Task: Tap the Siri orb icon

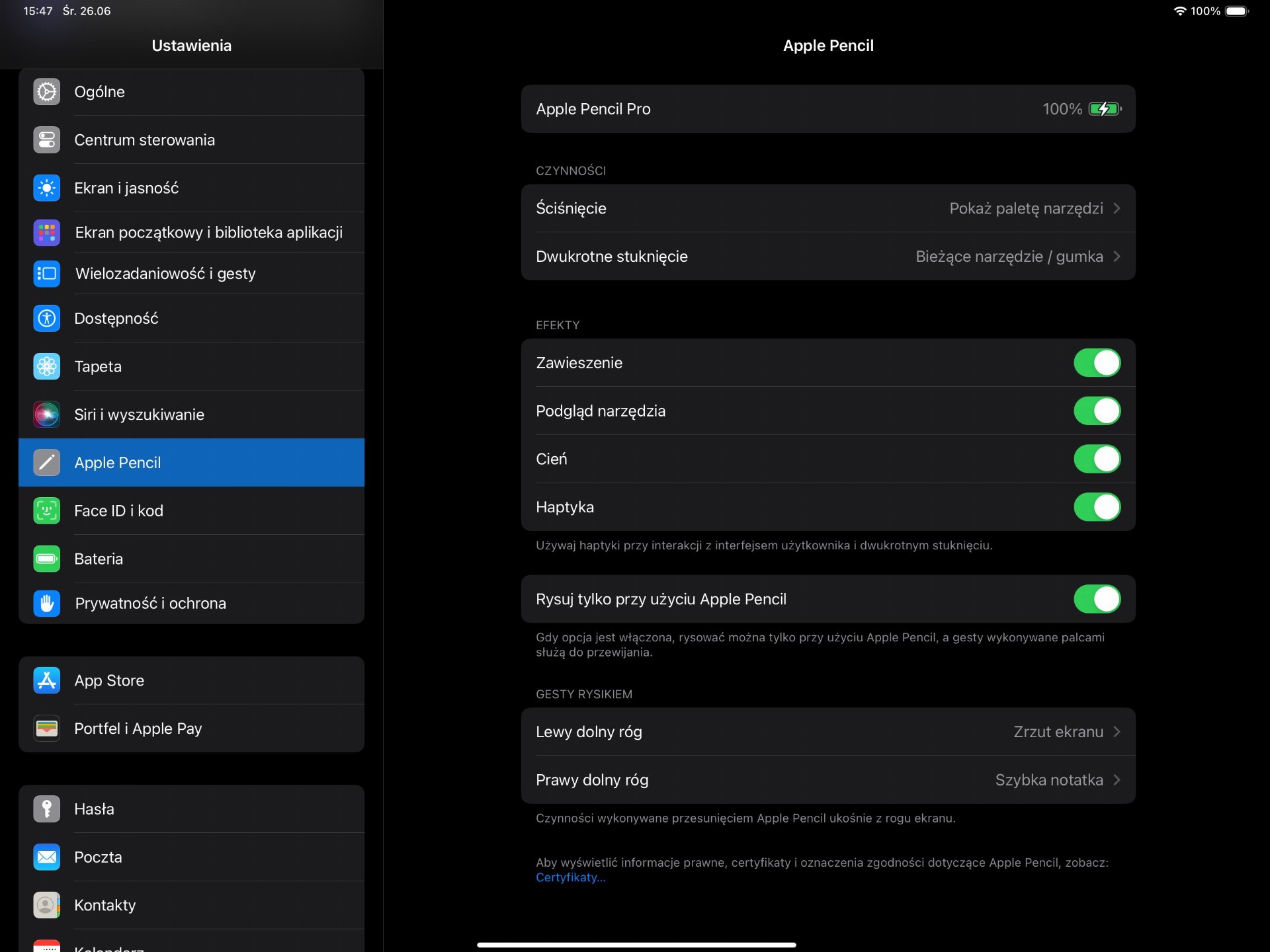Action: pyautogui.click(x=46, y=415)
